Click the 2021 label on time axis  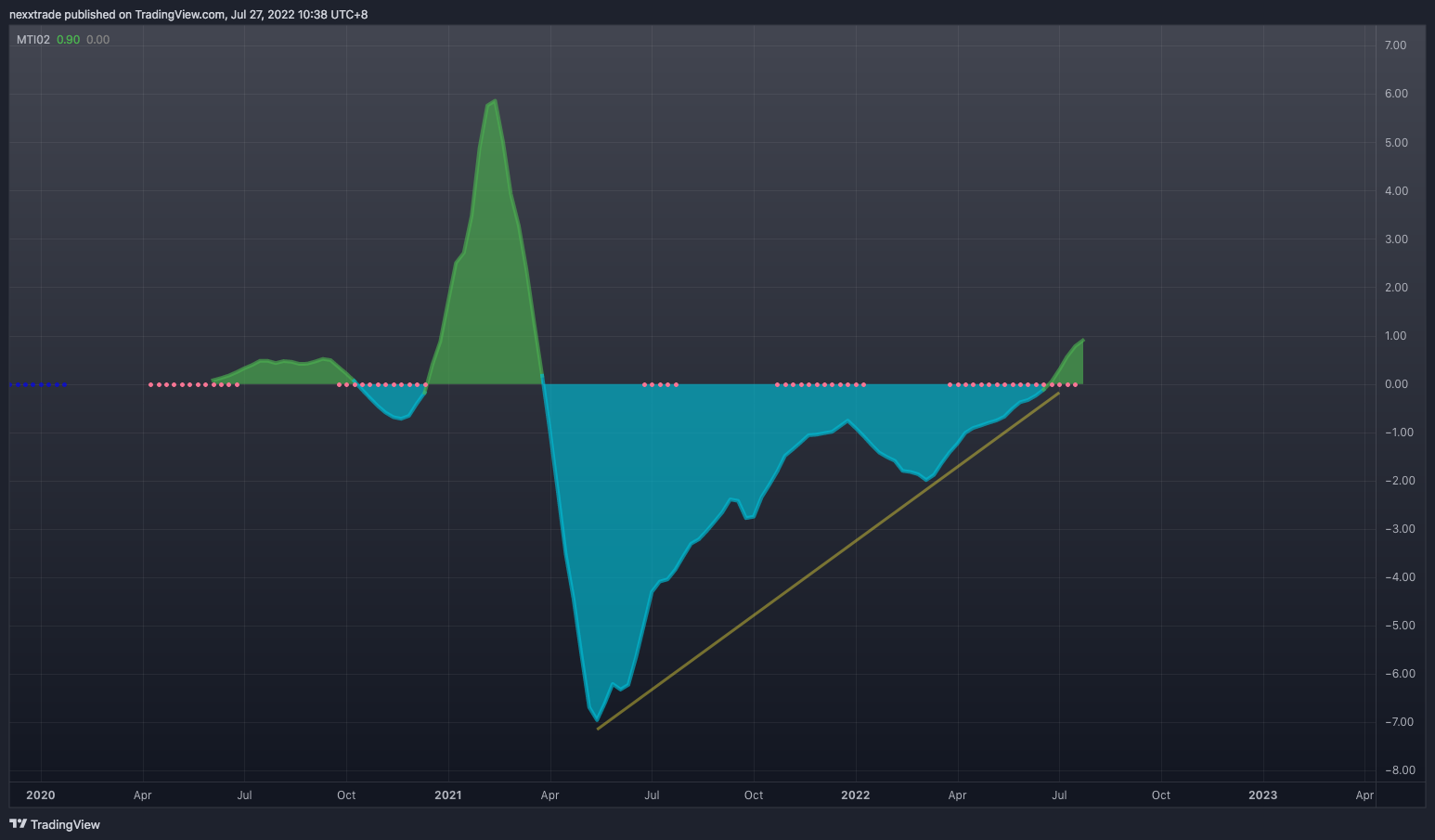coord(448,795)
